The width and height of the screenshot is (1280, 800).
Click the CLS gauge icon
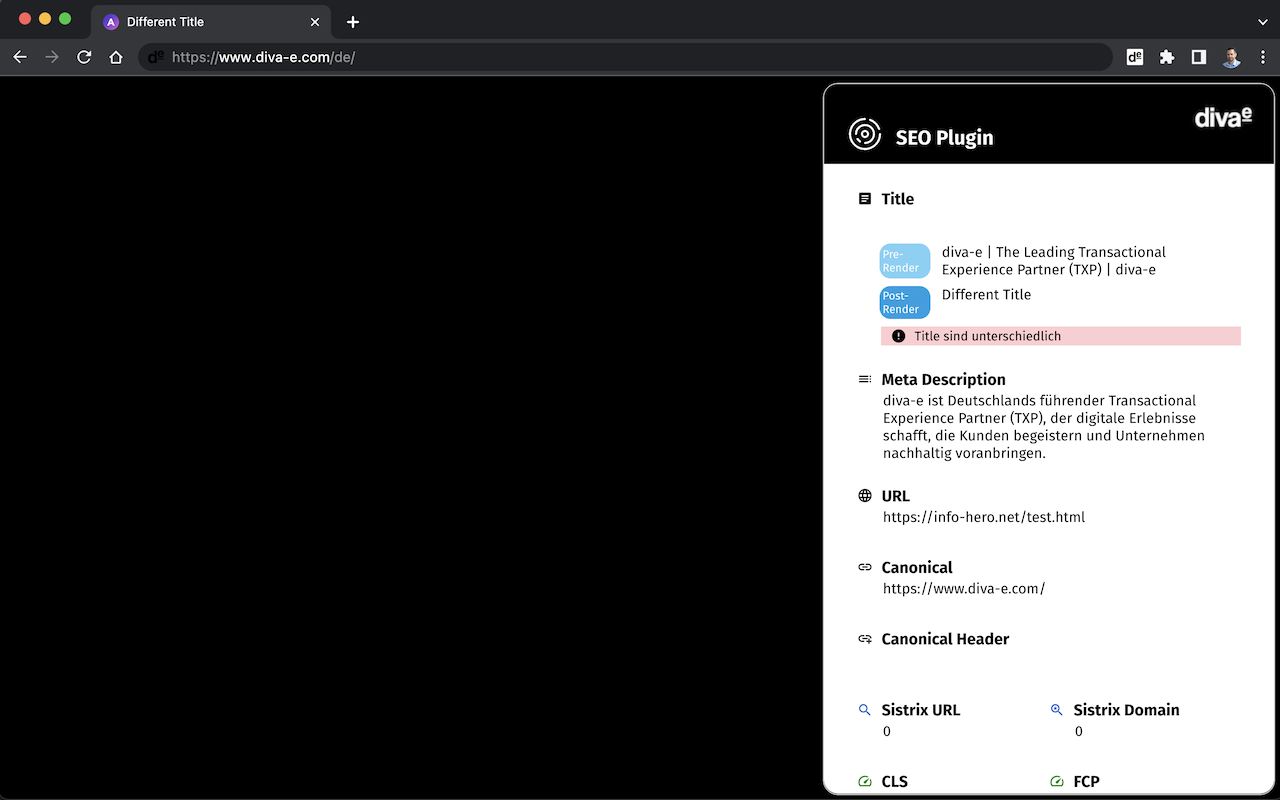pyautogui.click(x=865, y=782)
